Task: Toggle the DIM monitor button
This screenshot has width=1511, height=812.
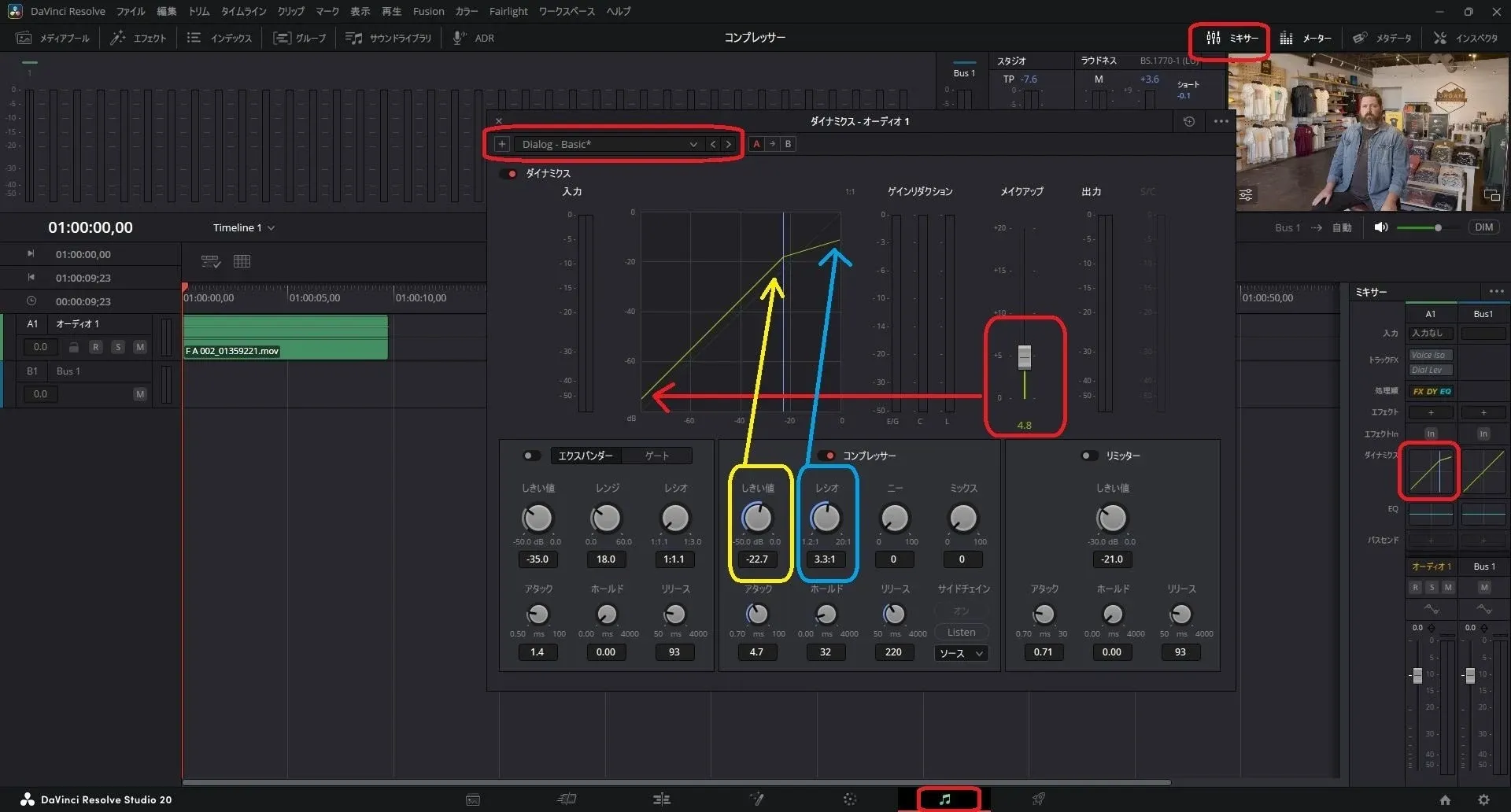Action: pos(1483,227)
